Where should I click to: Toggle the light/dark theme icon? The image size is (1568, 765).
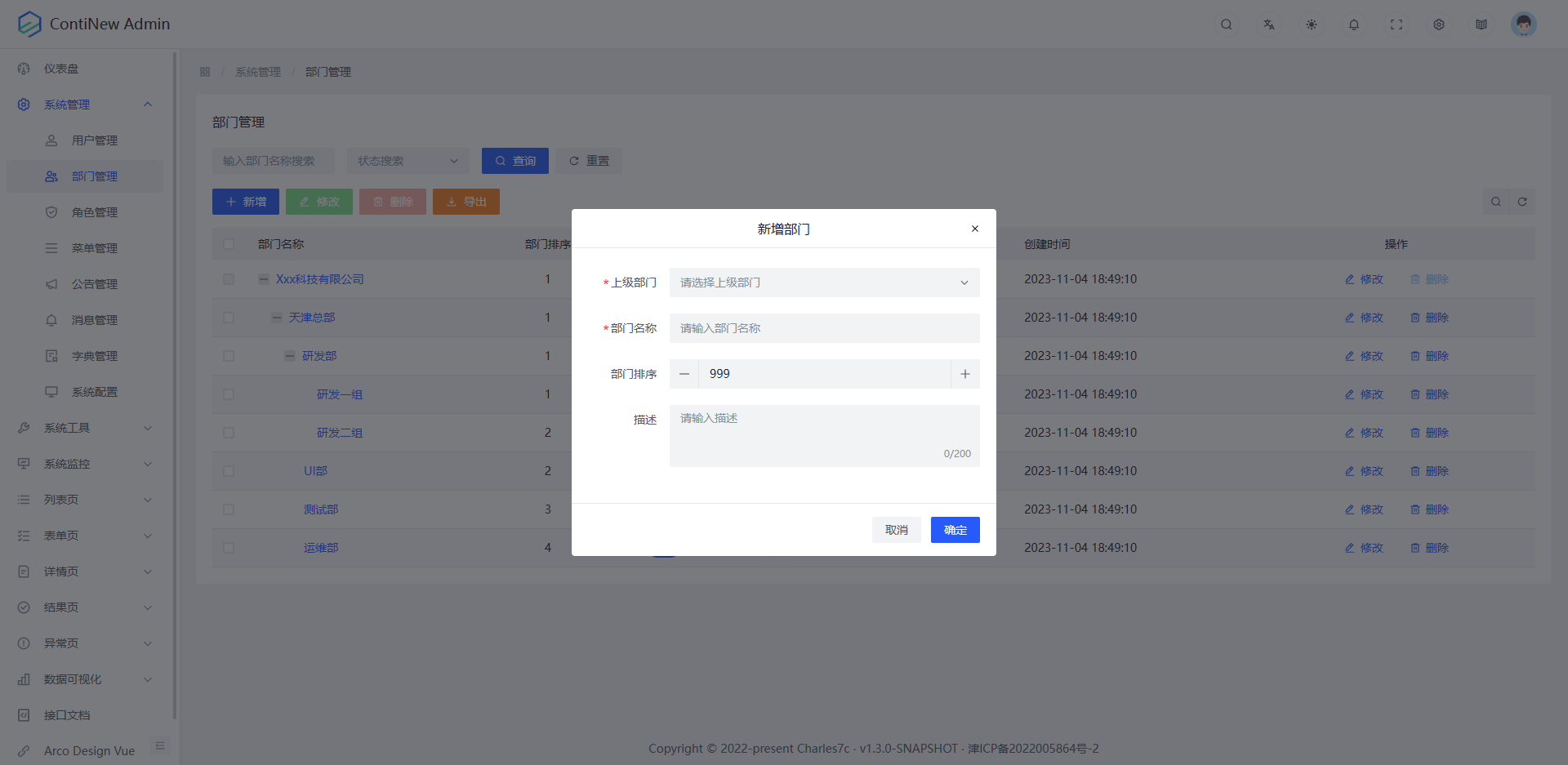pyautogui.click(x=1311, y=24)
